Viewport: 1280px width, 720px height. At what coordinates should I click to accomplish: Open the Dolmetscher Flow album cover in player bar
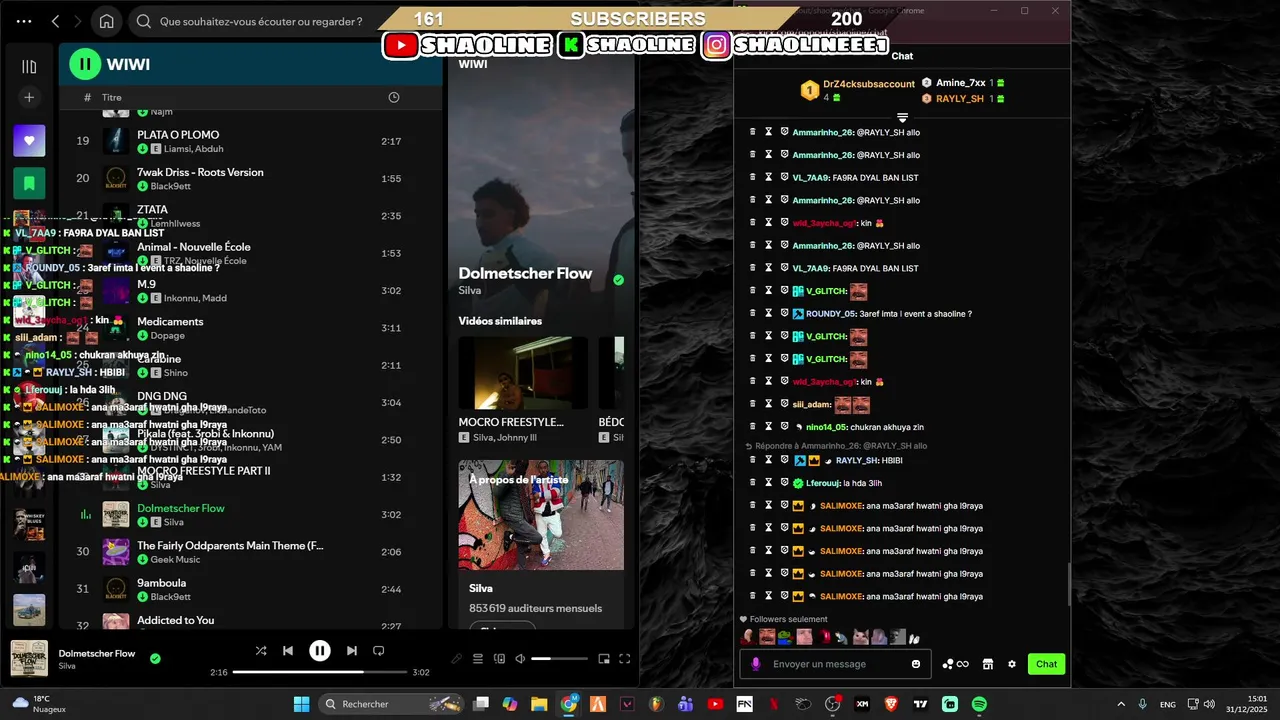click(x=29, y=659)
